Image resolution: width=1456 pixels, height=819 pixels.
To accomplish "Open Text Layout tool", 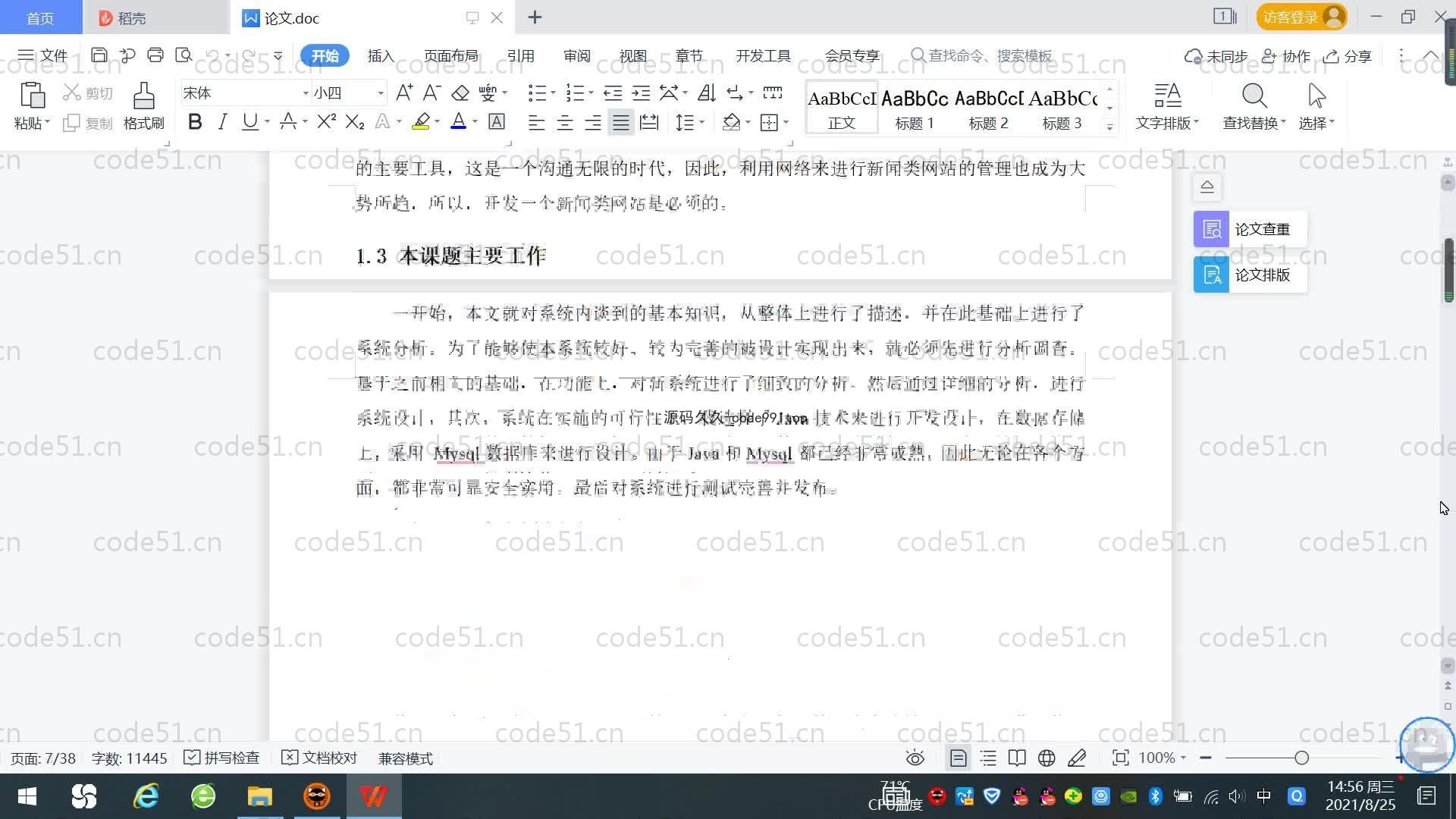I will coord(1167,105).
